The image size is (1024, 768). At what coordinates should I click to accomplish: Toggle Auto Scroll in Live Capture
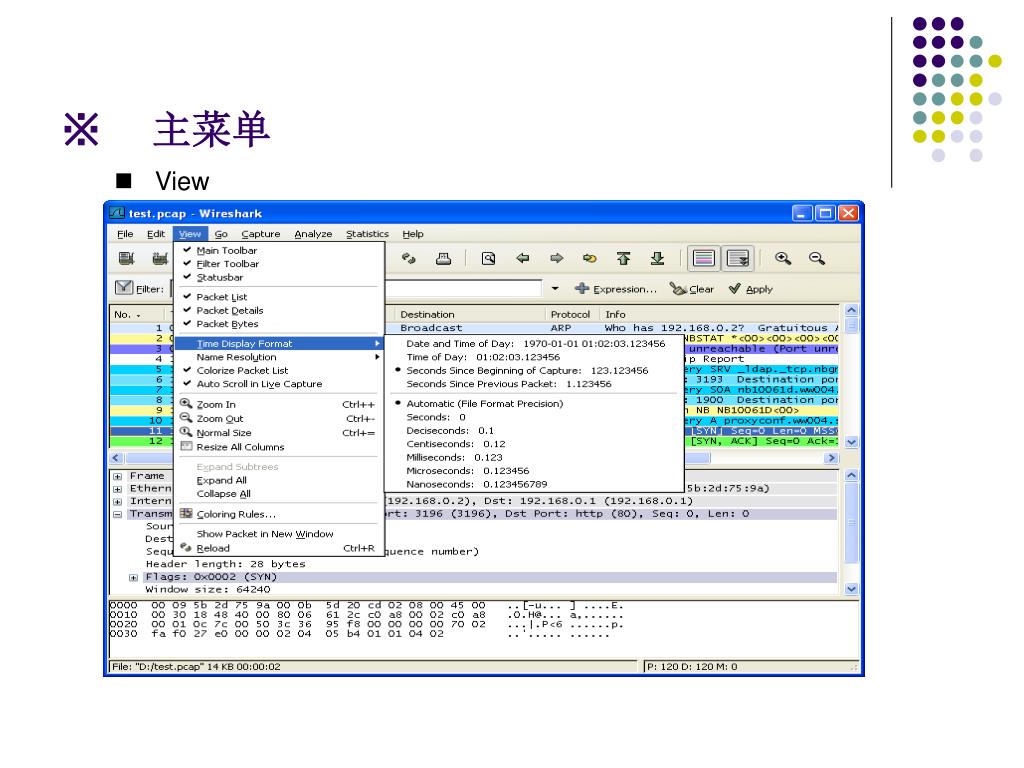point(259,384)
